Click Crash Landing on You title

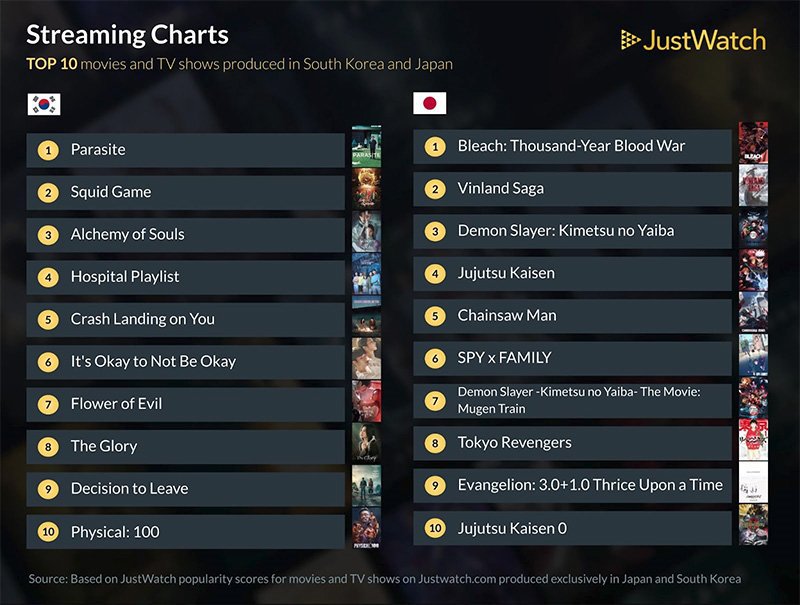point(142,319)
